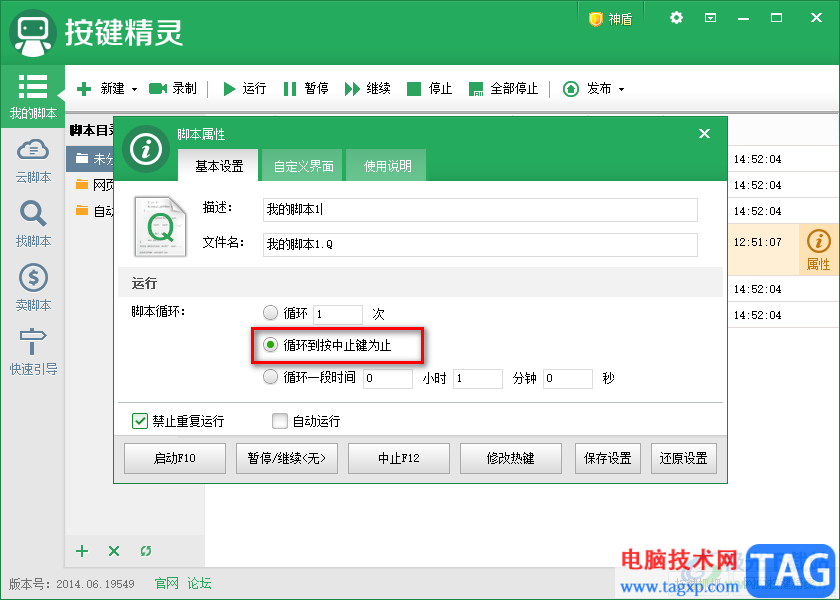840x600 pixels.
Task: Open 论坛 forum link
Action: point(199,583)
